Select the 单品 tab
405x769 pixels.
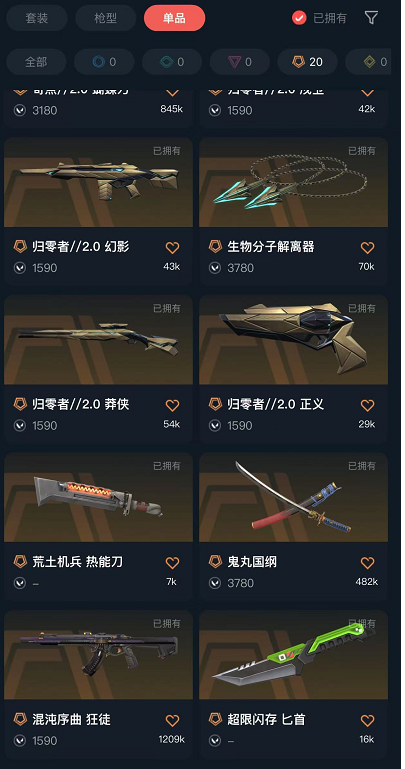pyautogui.click(x=175, y=18)
